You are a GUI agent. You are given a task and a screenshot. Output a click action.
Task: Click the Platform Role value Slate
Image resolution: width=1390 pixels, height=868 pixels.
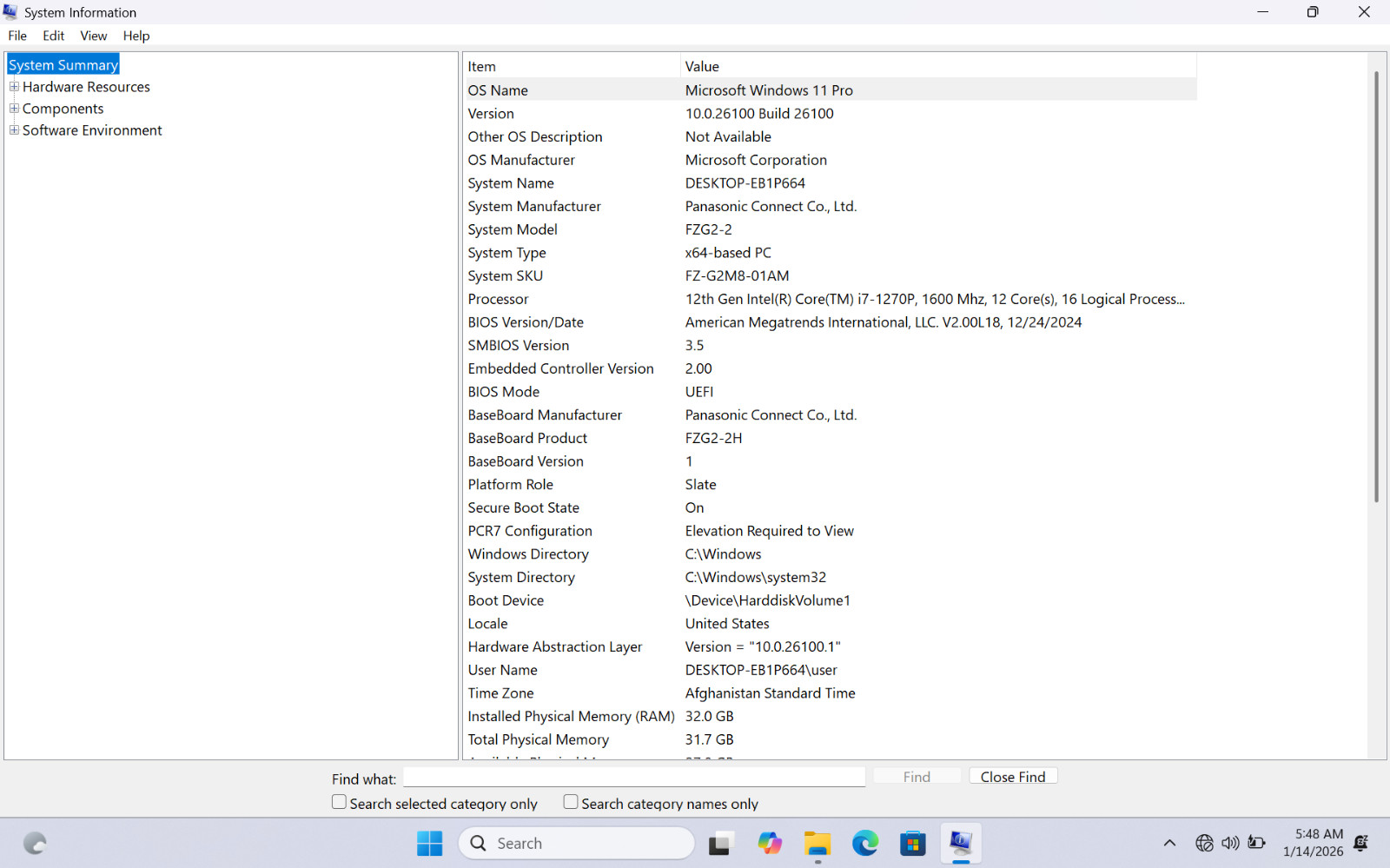pos(700,485)
